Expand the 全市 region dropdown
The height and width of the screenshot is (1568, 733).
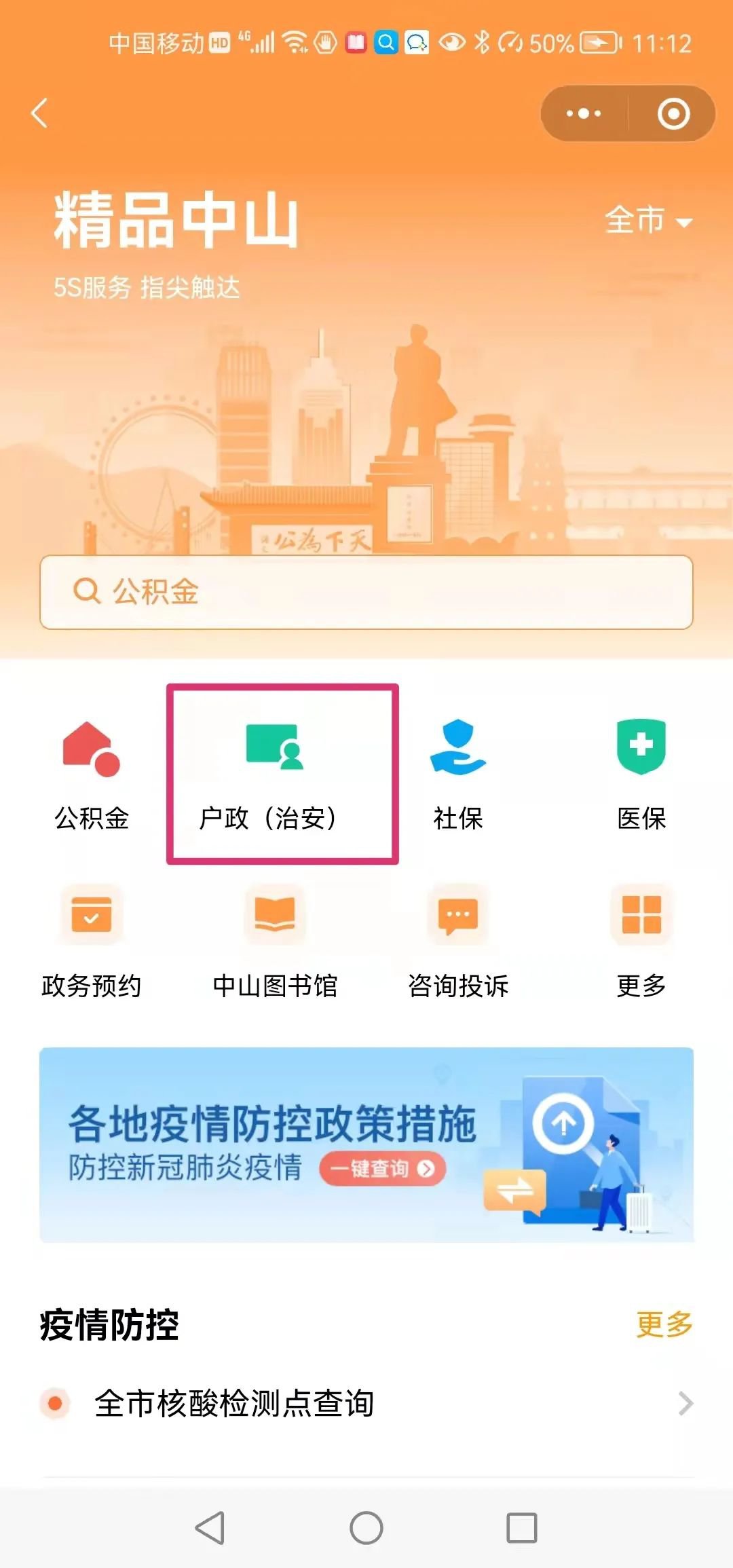(648, 221)
